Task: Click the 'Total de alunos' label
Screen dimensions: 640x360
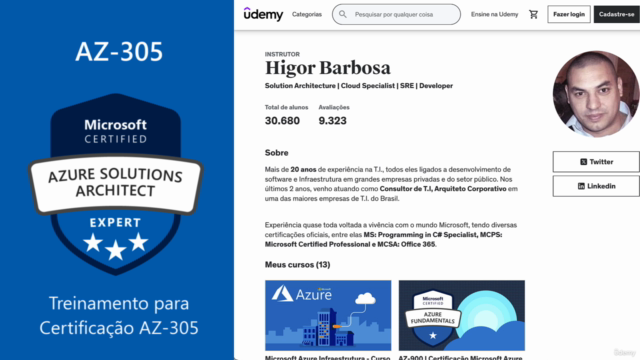Action: 286,107
